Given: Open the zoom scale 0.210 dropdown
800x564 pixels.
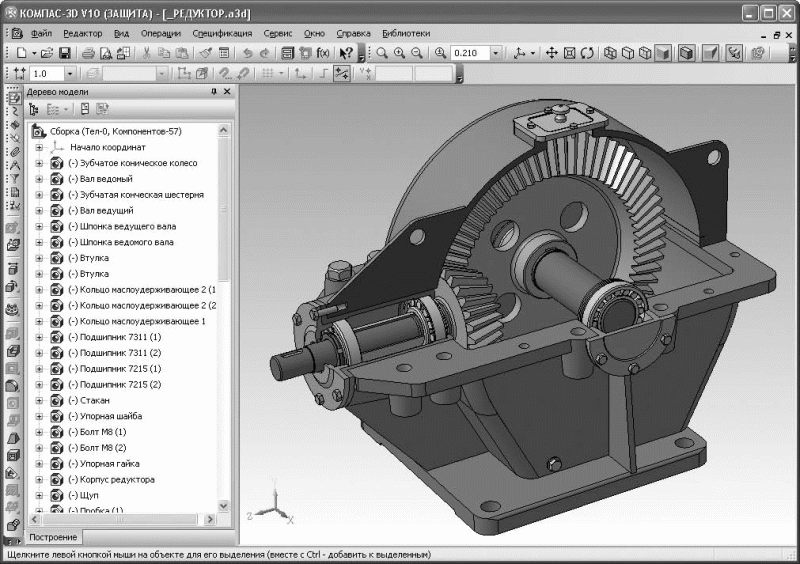Looking at the screenshot, I should [x=497, y=52].
